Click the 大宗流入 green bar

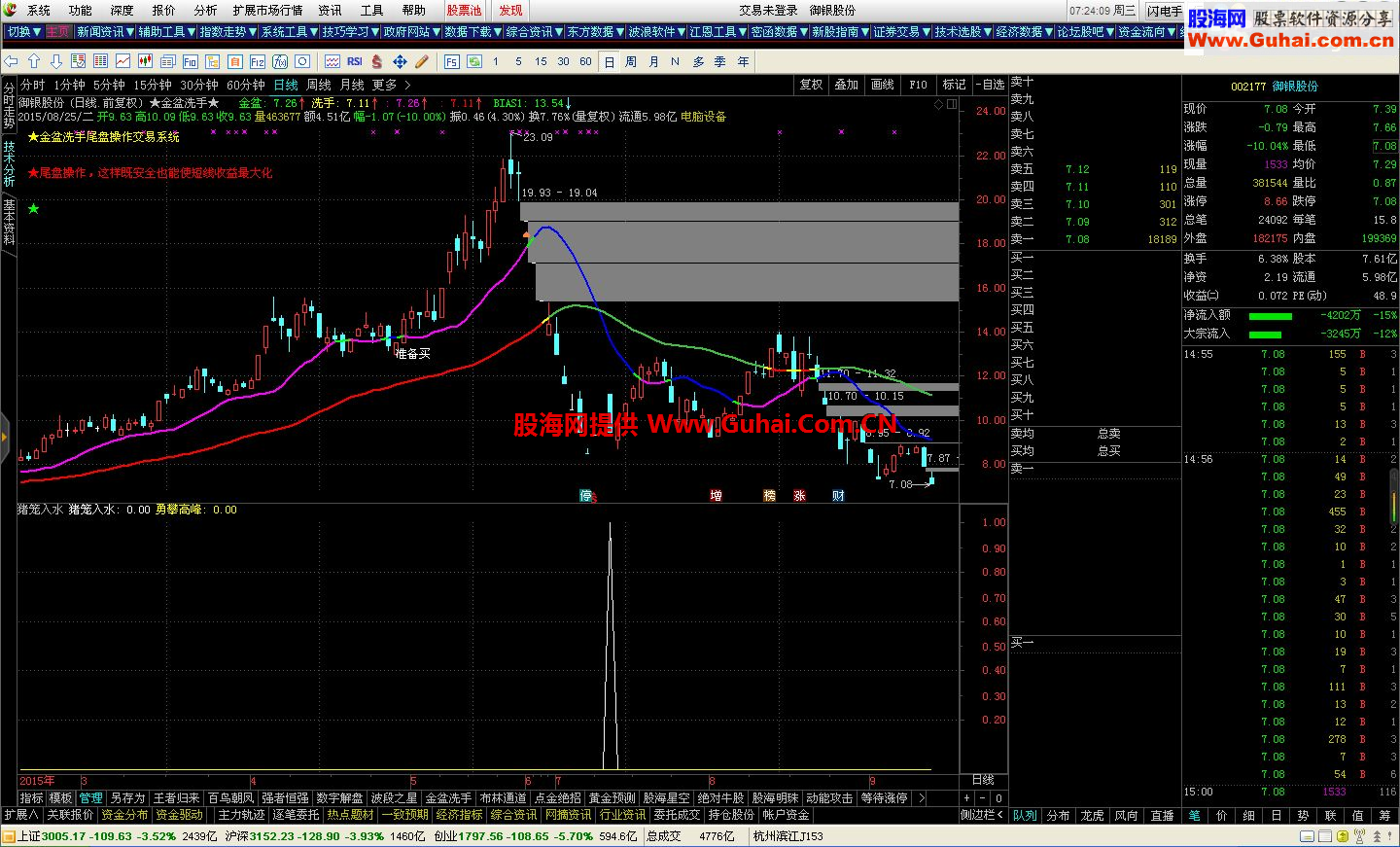1264,335
